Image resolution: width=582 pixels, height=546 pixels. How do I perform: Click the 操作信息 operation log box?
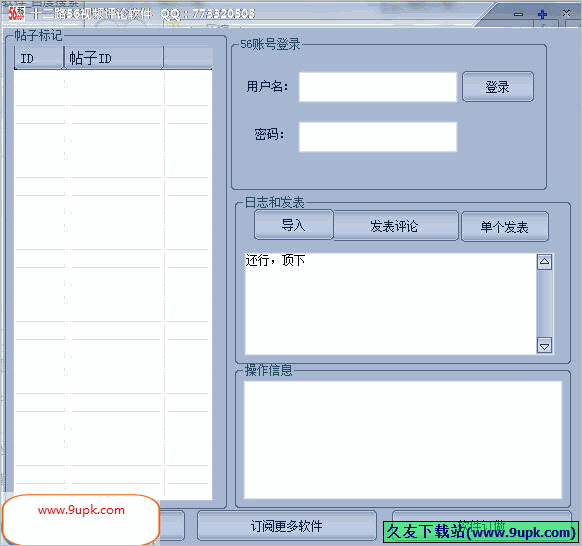point(403,439)
